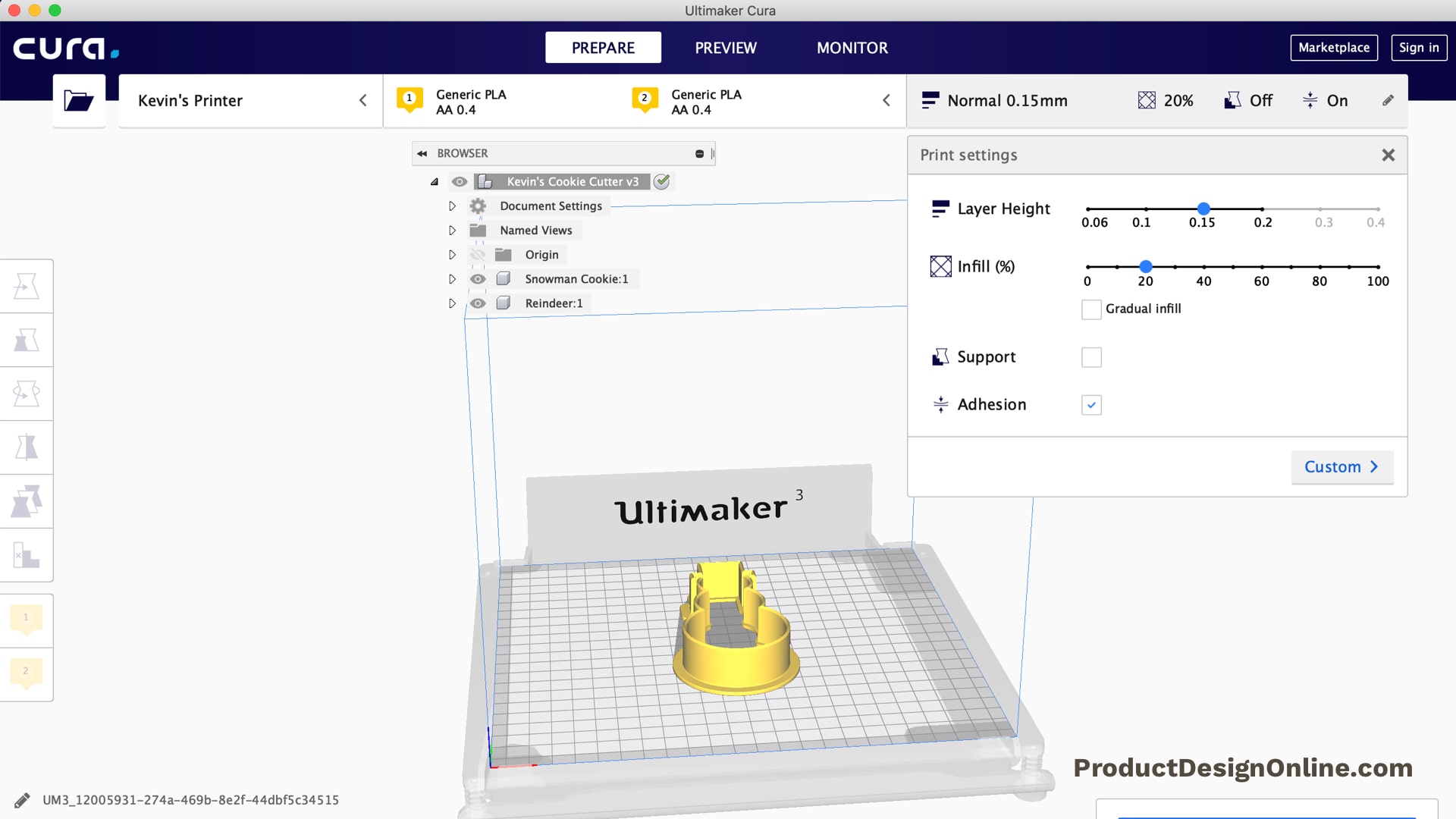
Task: Close the Print settings panel
Action: (1388, 155)
